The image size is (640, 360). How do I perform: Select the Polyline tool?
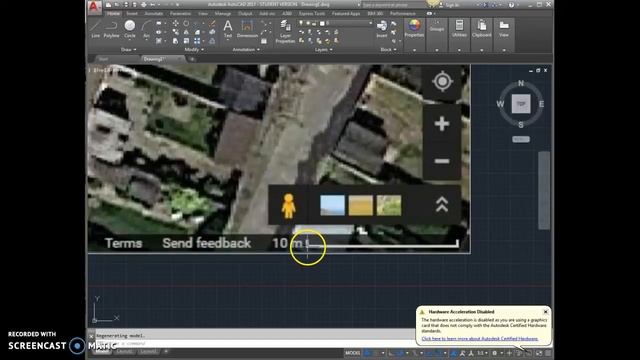pos(111,29)
